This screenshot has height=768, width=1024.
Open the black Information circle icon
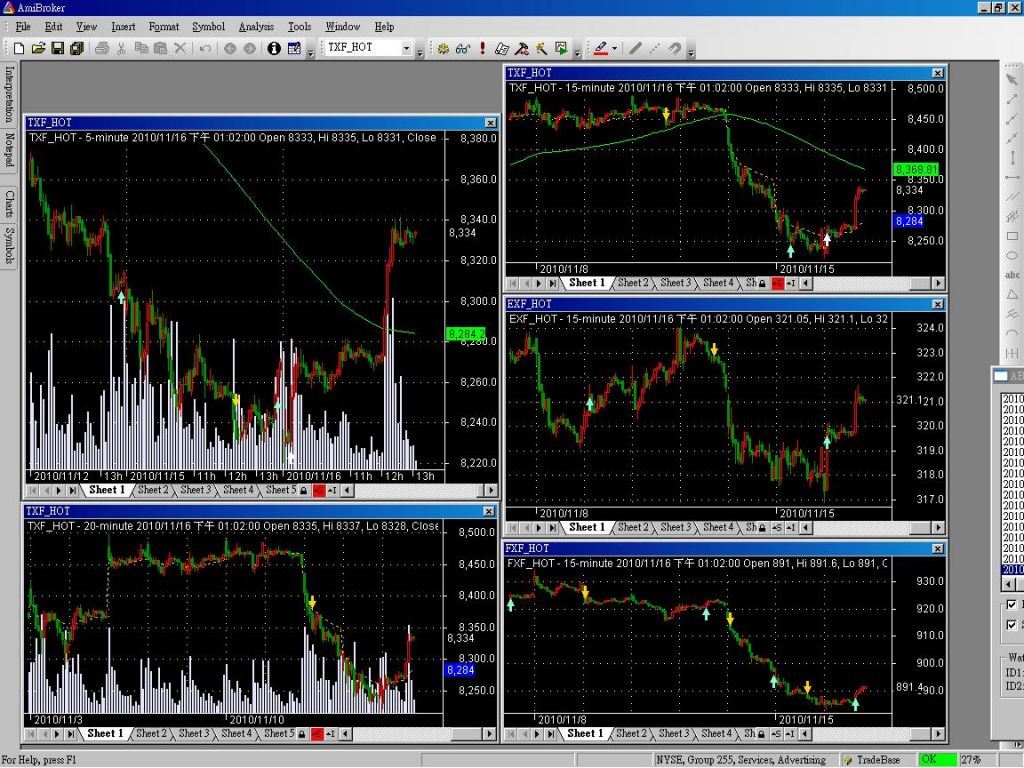(274, 48)
